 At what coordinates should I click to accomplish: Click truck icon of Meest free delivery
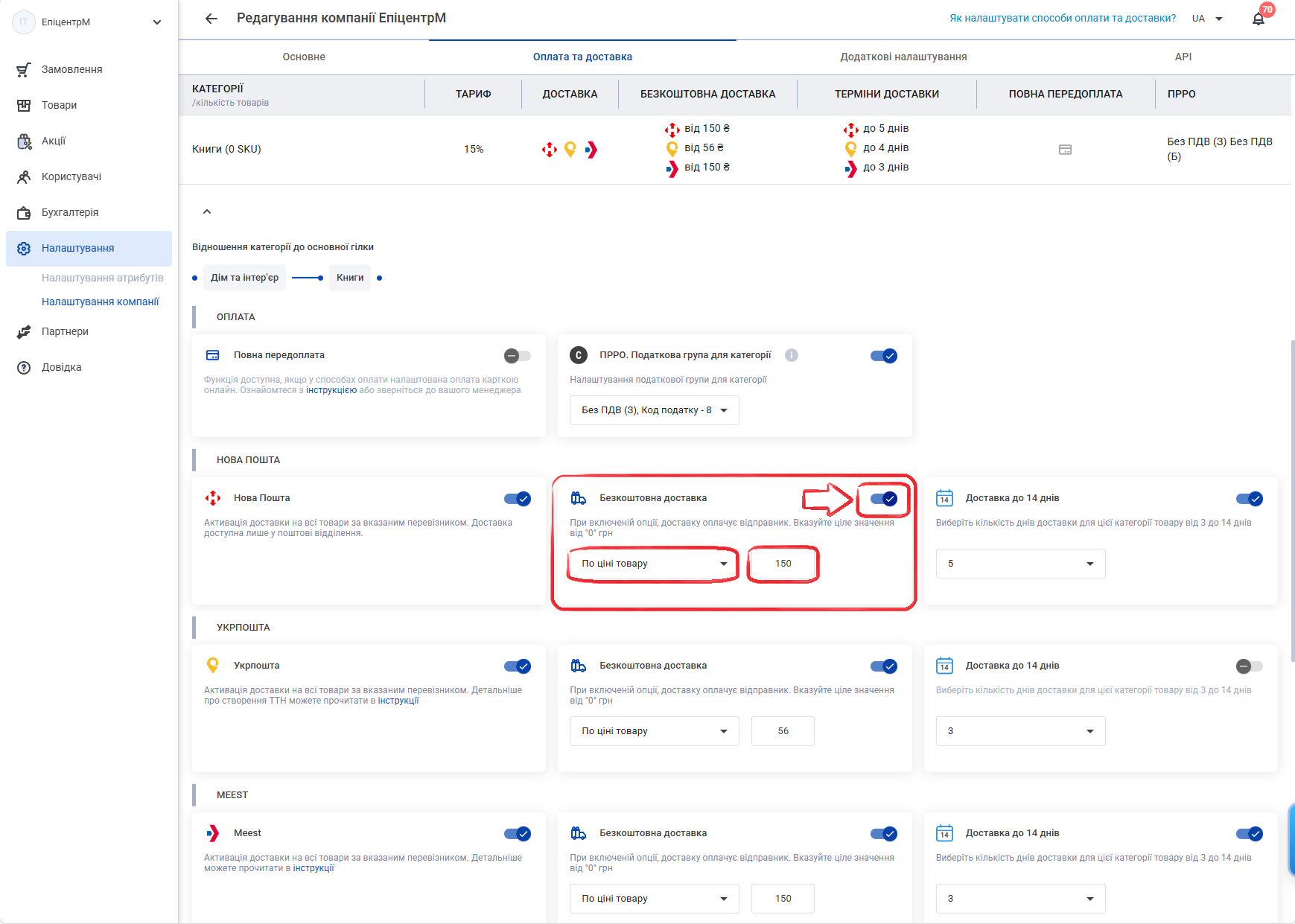click(579, 833)
